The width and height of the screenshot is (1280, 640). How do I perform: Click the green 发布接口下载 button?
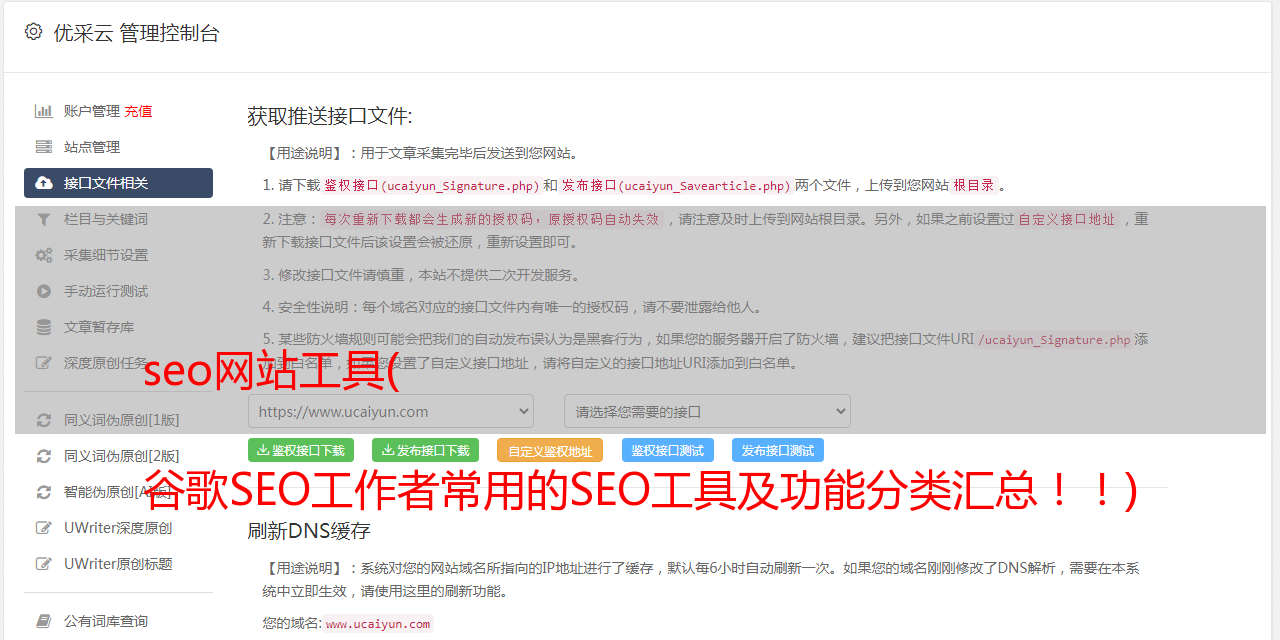coord(425,450)
